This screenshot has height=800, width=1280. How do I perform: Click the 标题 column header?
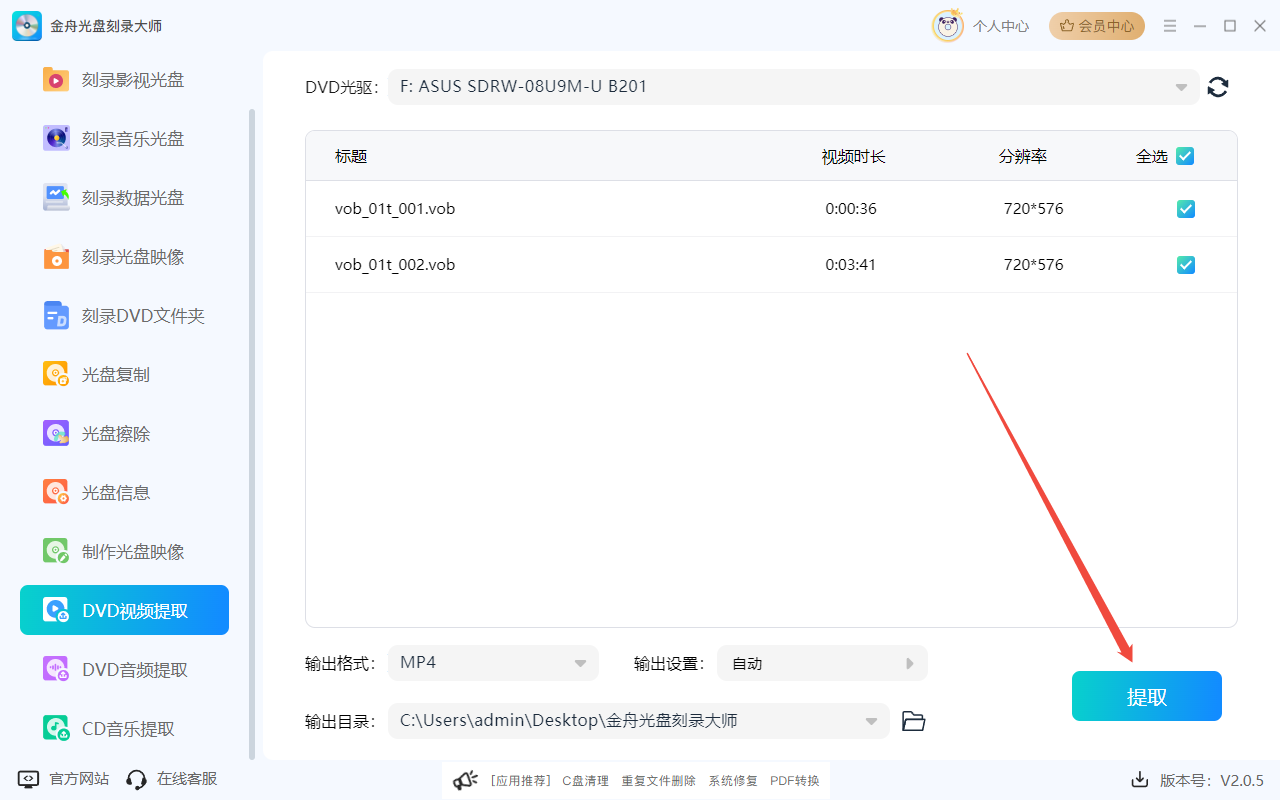(351, 156)
